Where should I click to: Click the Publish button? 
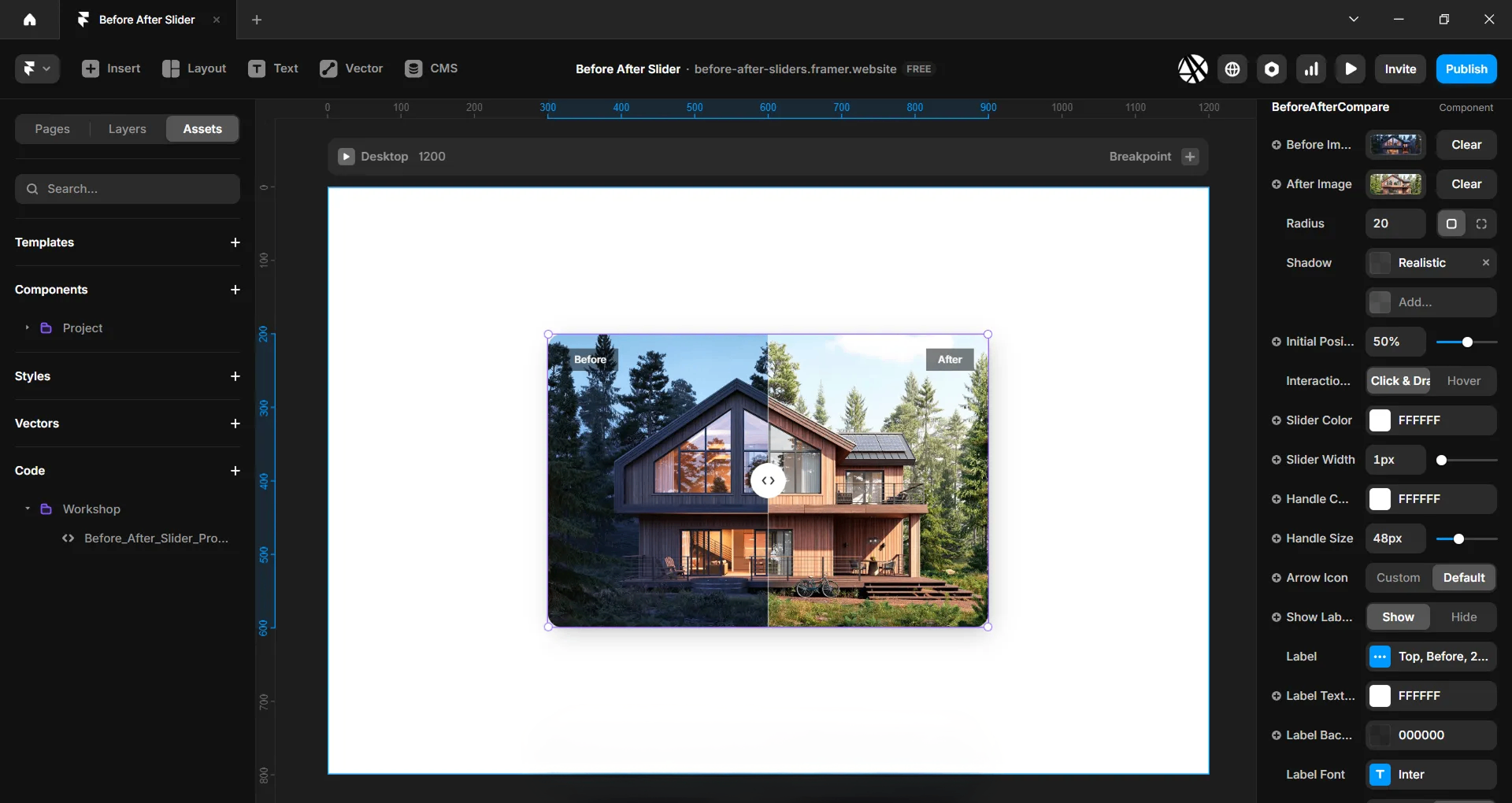(1466, 69)
